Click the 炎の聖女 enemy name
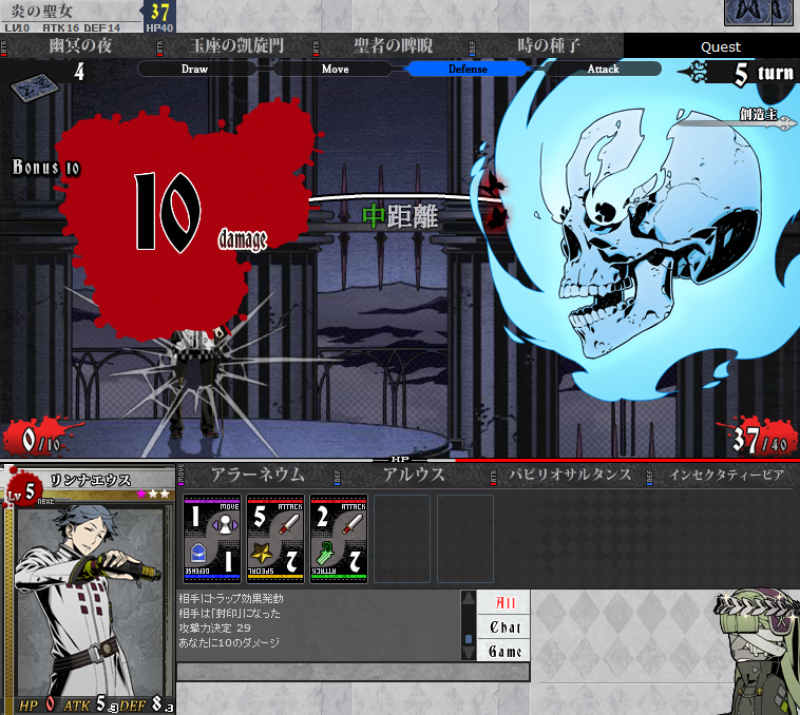 coord(42,11)
